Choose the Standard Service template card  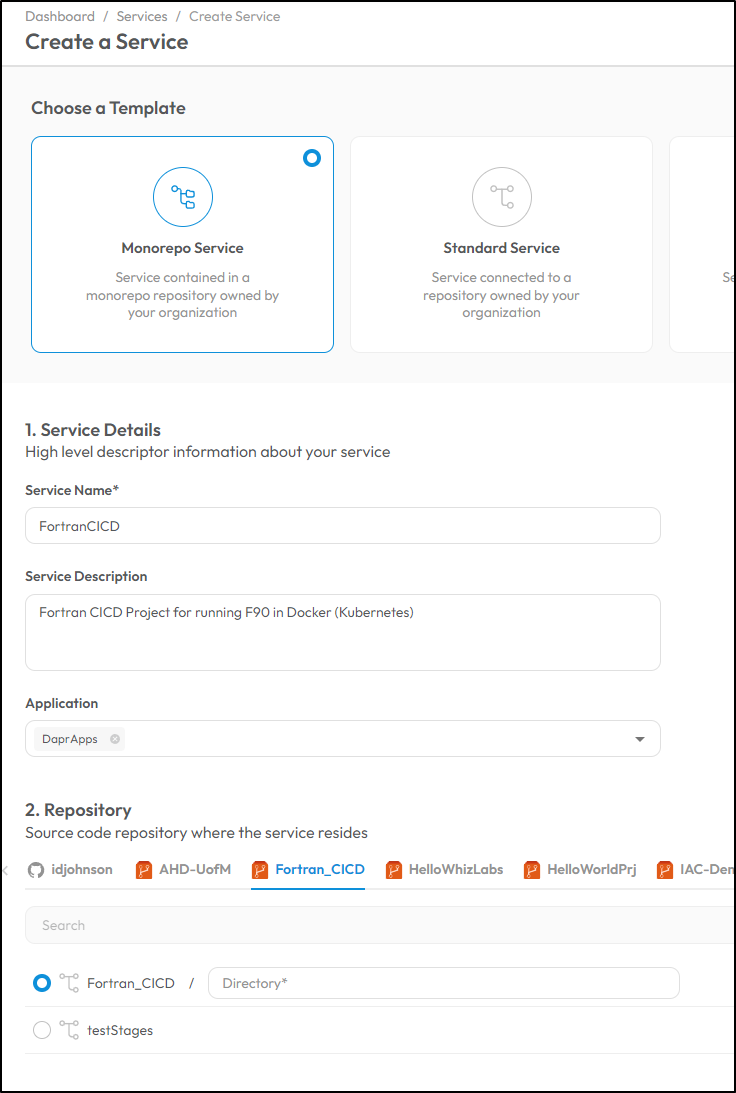pyautogui.click(x=501, y=244)
